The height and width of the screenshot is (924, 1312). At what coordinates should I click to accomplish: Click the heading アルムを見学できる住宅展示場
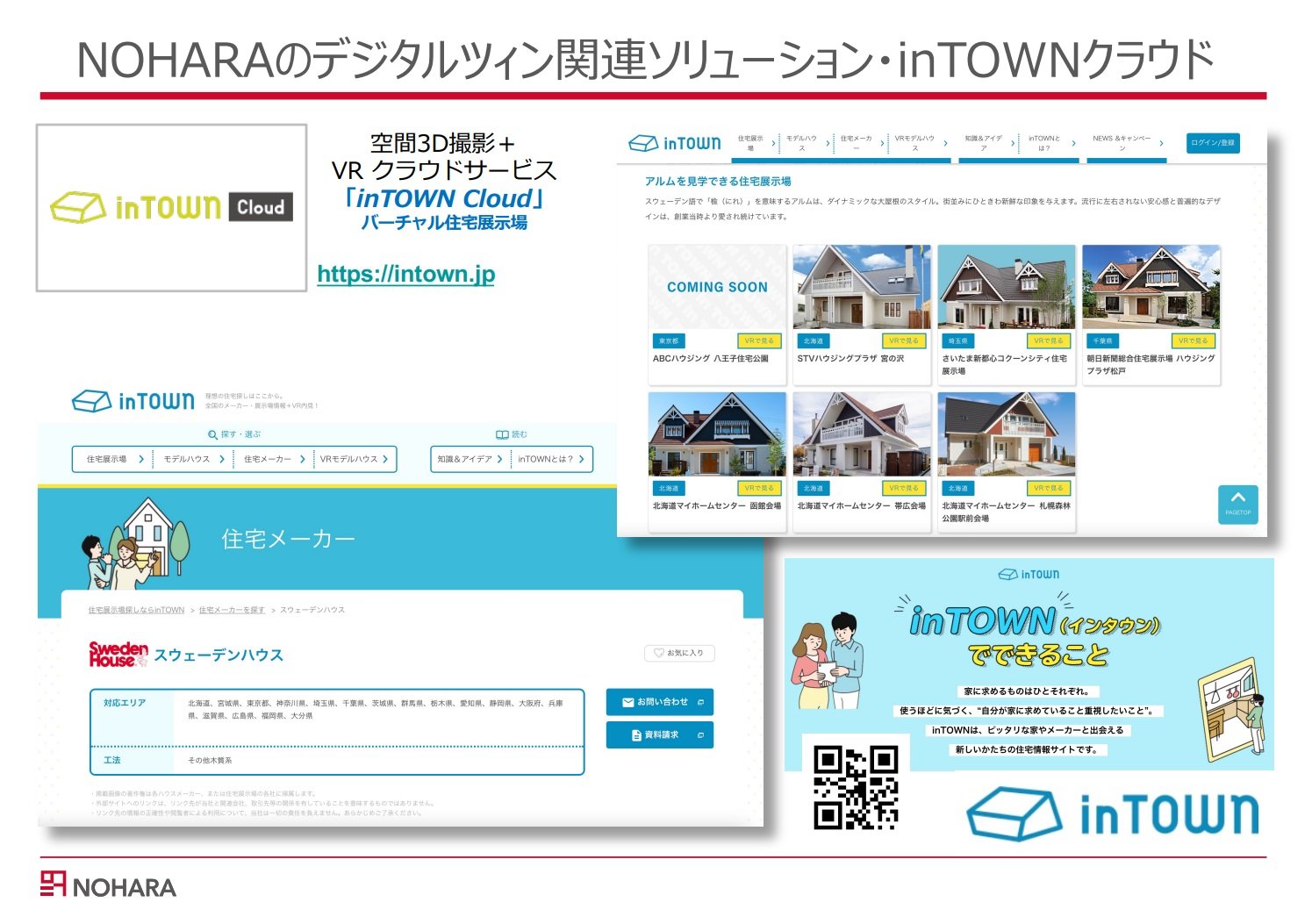point(718,182)
